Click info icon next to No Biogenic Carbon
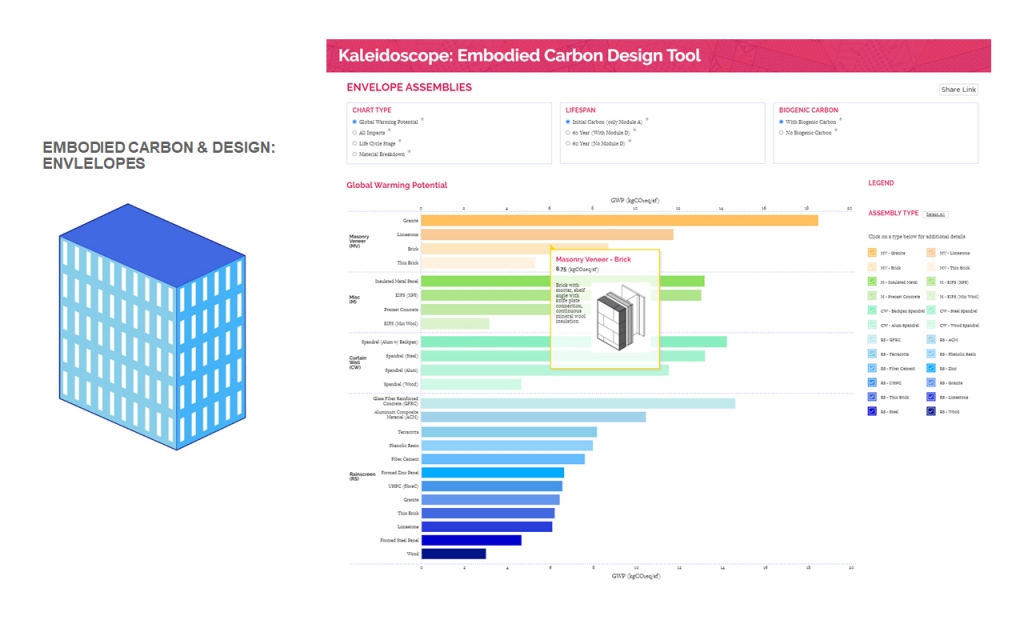Viewport: 1024px width, 624px height. [836, 130]
